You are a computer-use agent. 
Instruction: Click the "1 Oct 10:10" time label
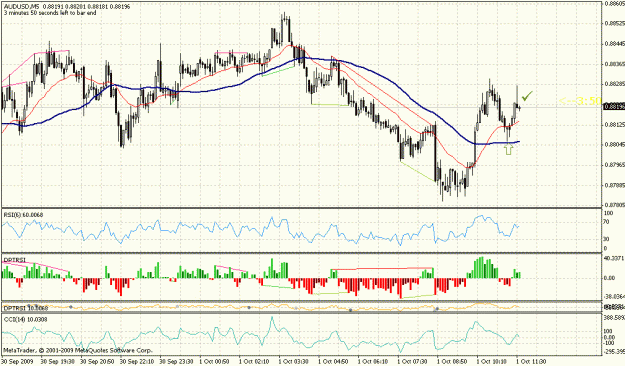pyautogui.click(x=491, y=362)
